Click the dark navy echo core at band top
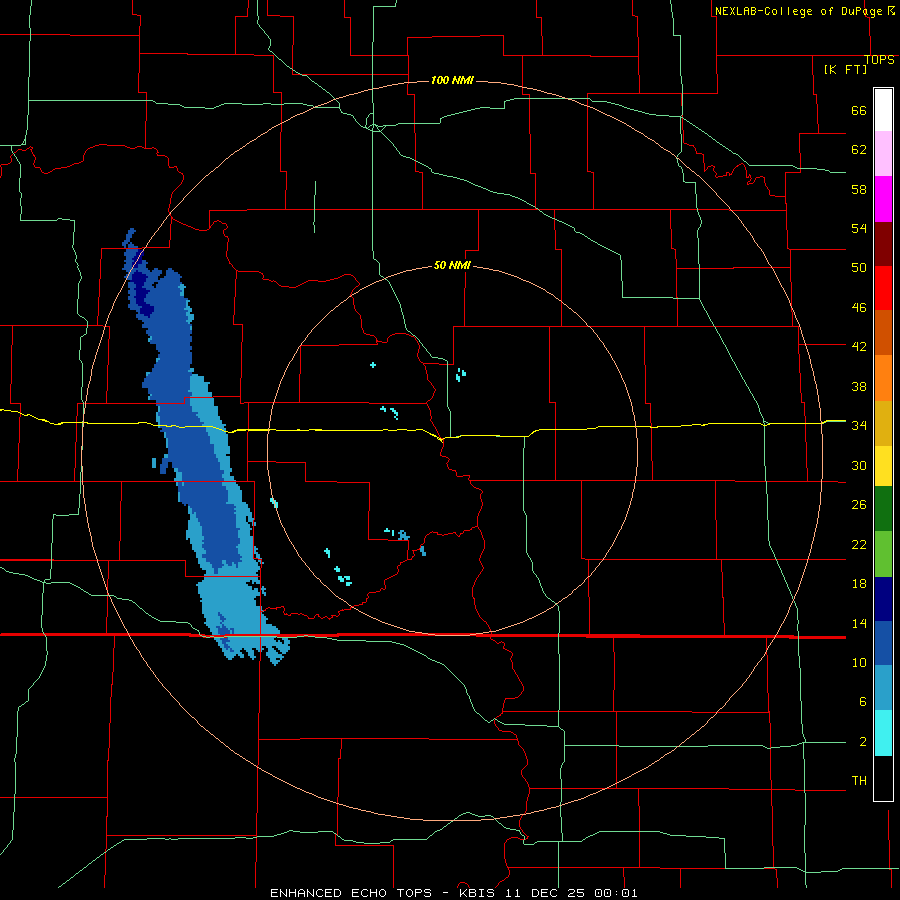Image resolution: width=900 pixels, height=900 pixels. (x=141, y=294)
